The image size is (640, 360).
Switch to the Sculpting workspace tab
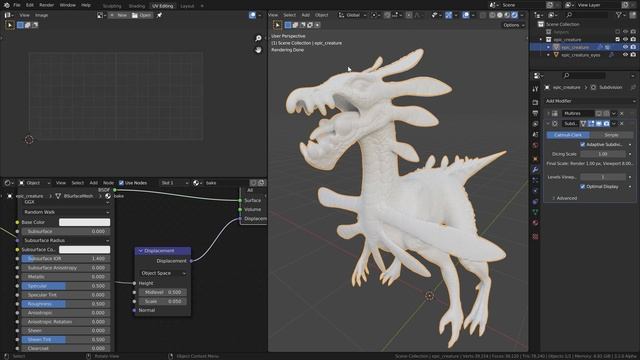[x=112, y=6]
